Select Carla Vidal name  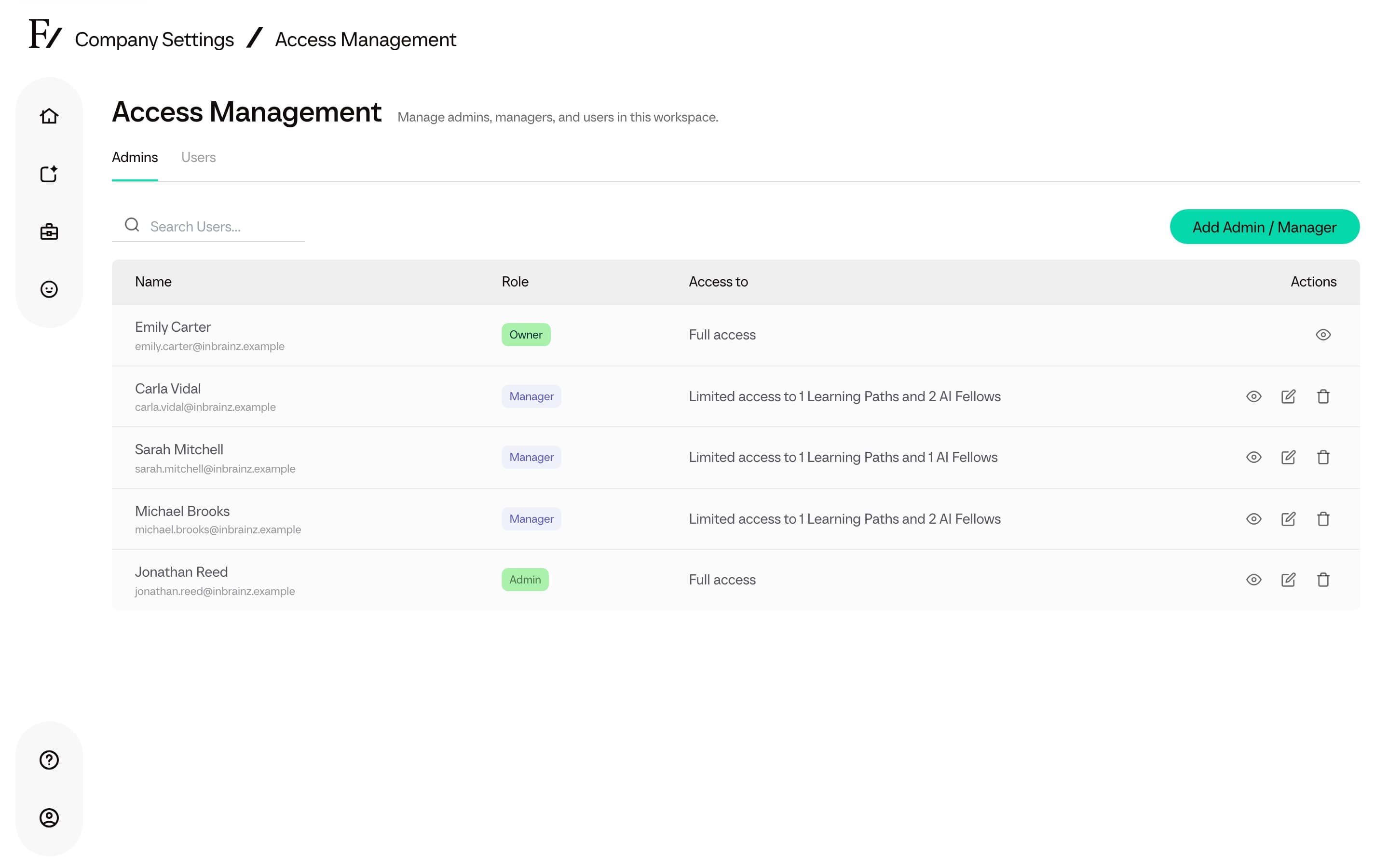coord(168,389)
